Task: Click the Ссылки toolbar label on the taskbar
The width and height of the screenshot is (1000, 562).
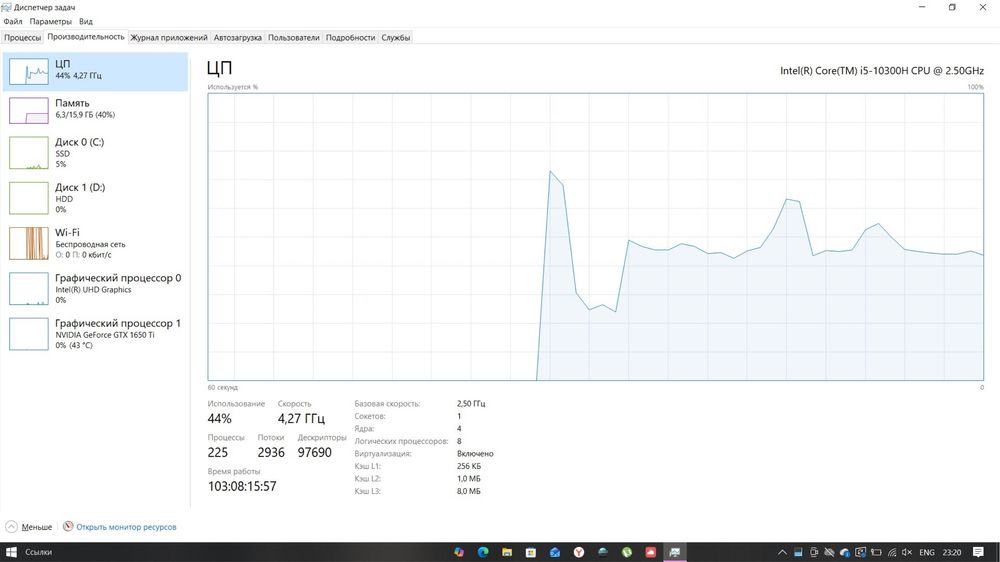Action: tap(38, 552)
